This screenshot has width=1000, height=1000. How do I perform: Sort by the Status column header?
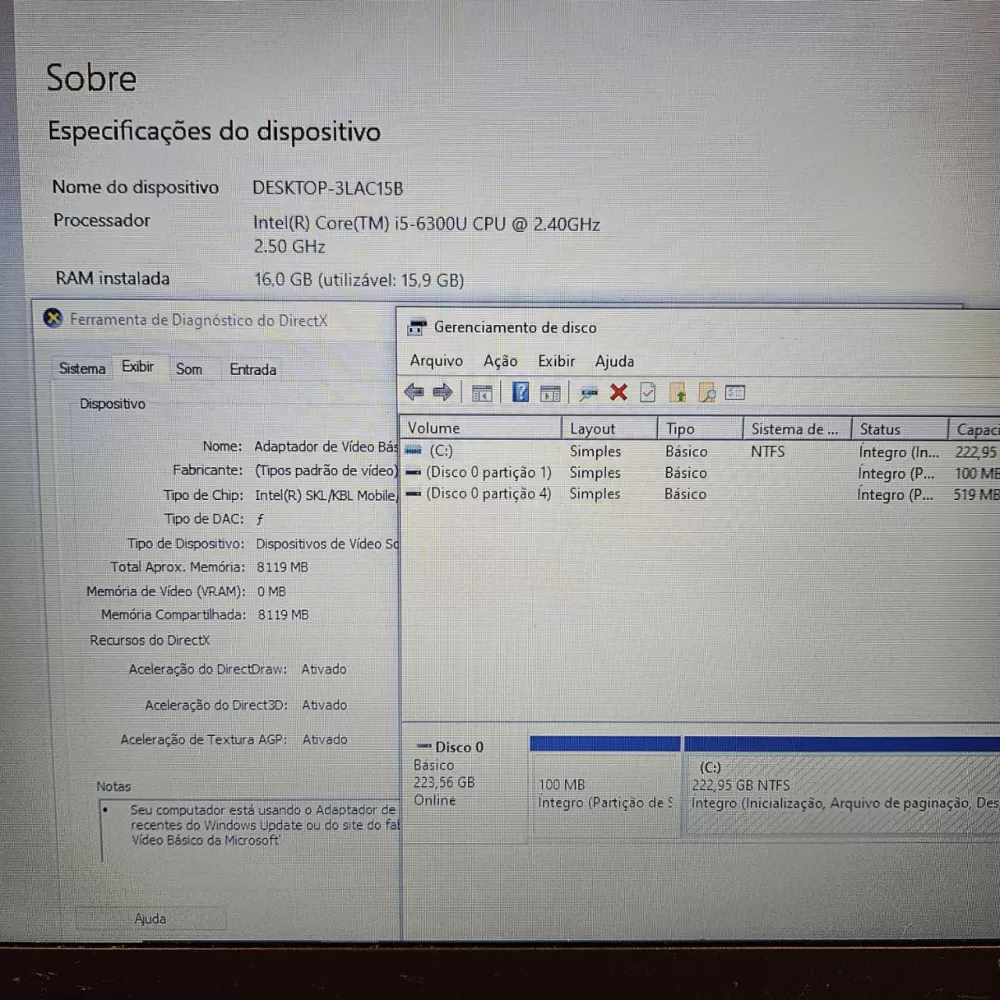click(x=899, y=429)
